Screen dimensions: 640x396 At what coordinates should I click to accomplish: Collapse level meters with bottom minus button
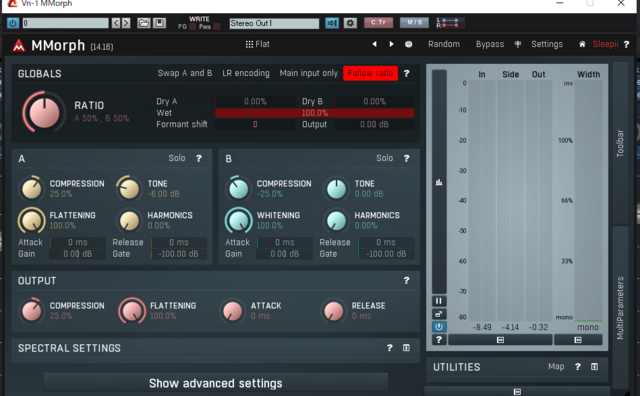click(500, 340)
